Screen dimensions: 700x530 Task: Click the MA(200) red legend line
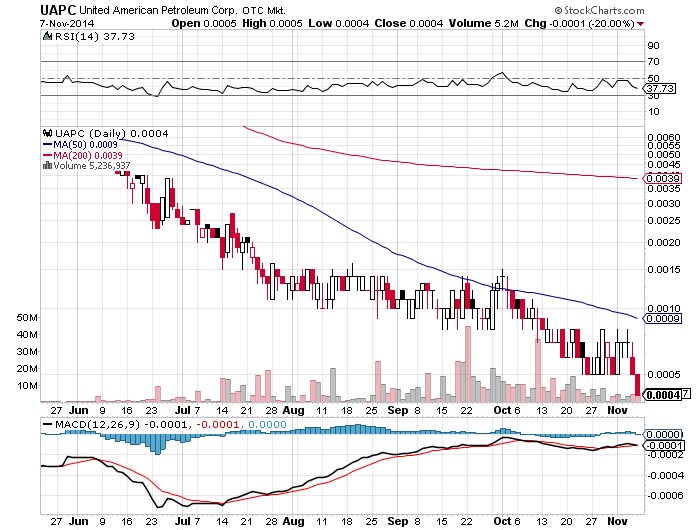(x=47, y=155)
